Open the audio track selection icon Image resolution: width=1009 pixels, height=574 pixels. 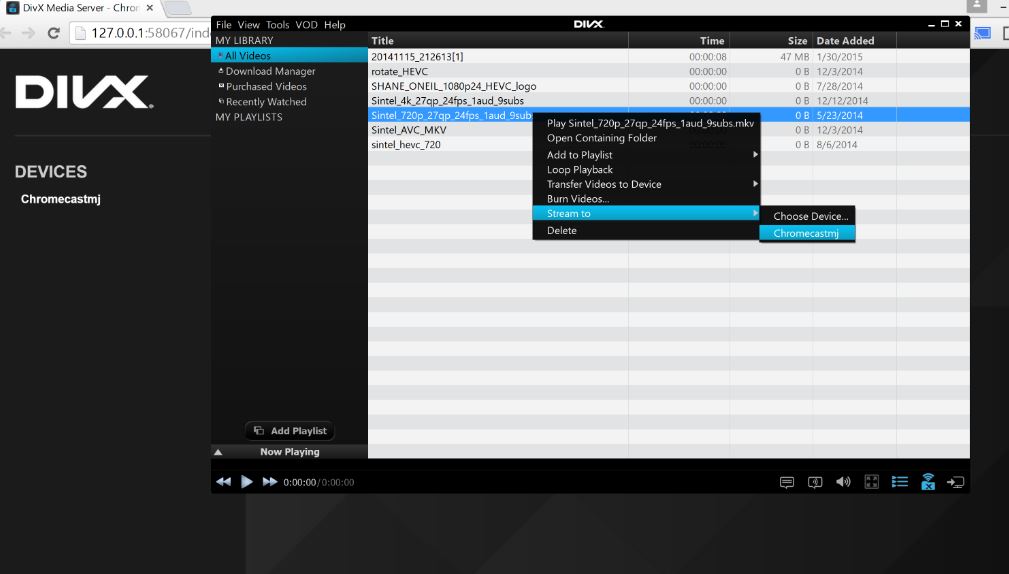click(815, 482)
